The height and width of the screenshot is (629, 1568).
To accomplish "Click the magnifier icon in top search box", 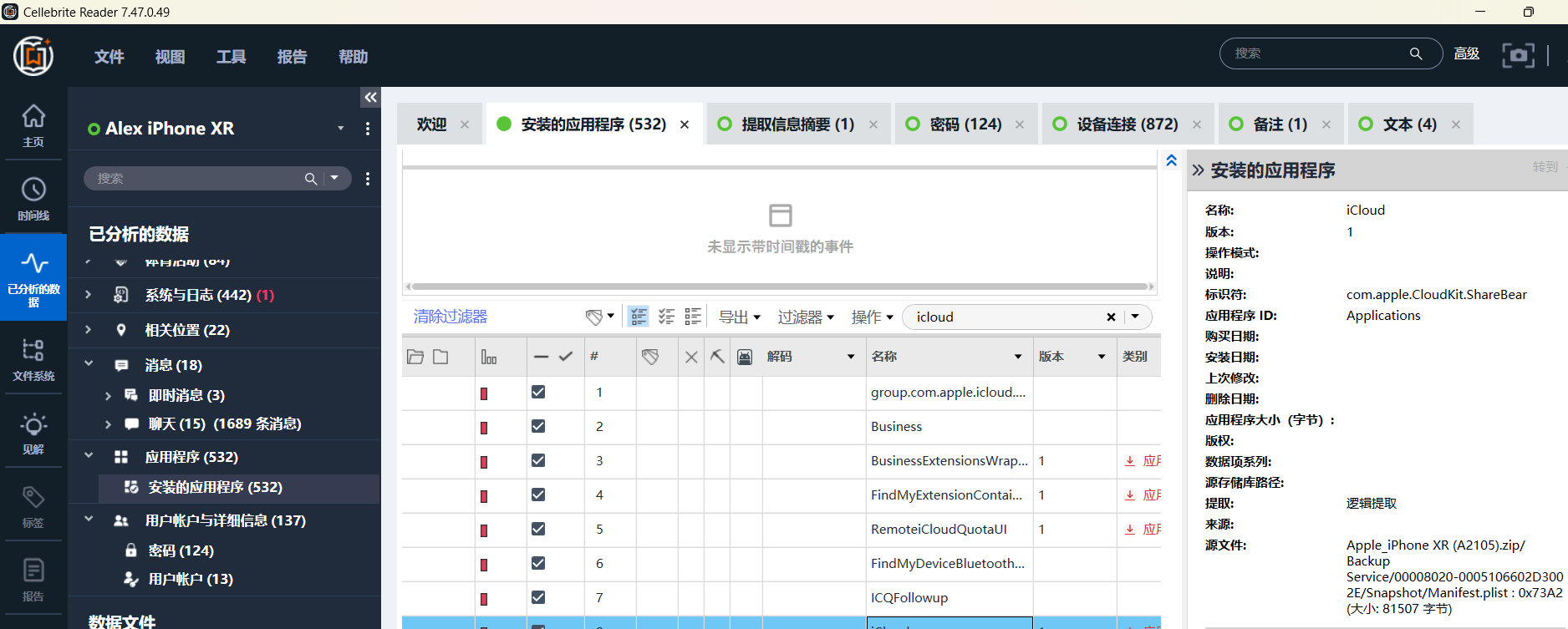I will 1416,53.
